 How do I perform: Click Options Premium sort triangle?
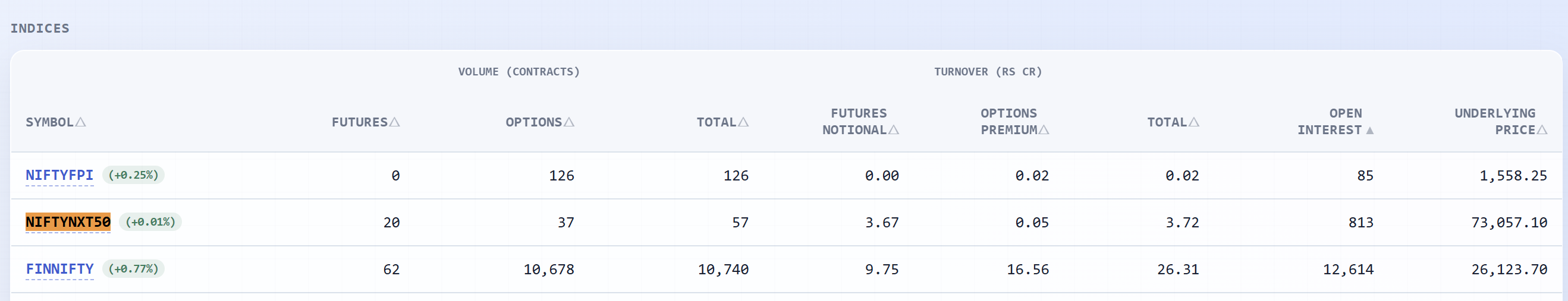coord(1044,130)
